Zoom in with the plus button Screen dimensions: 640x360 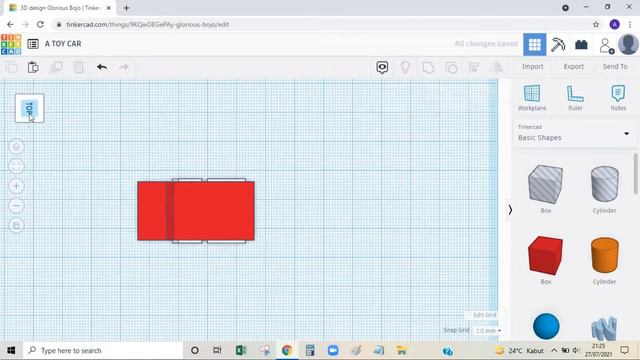click(16, 186)
